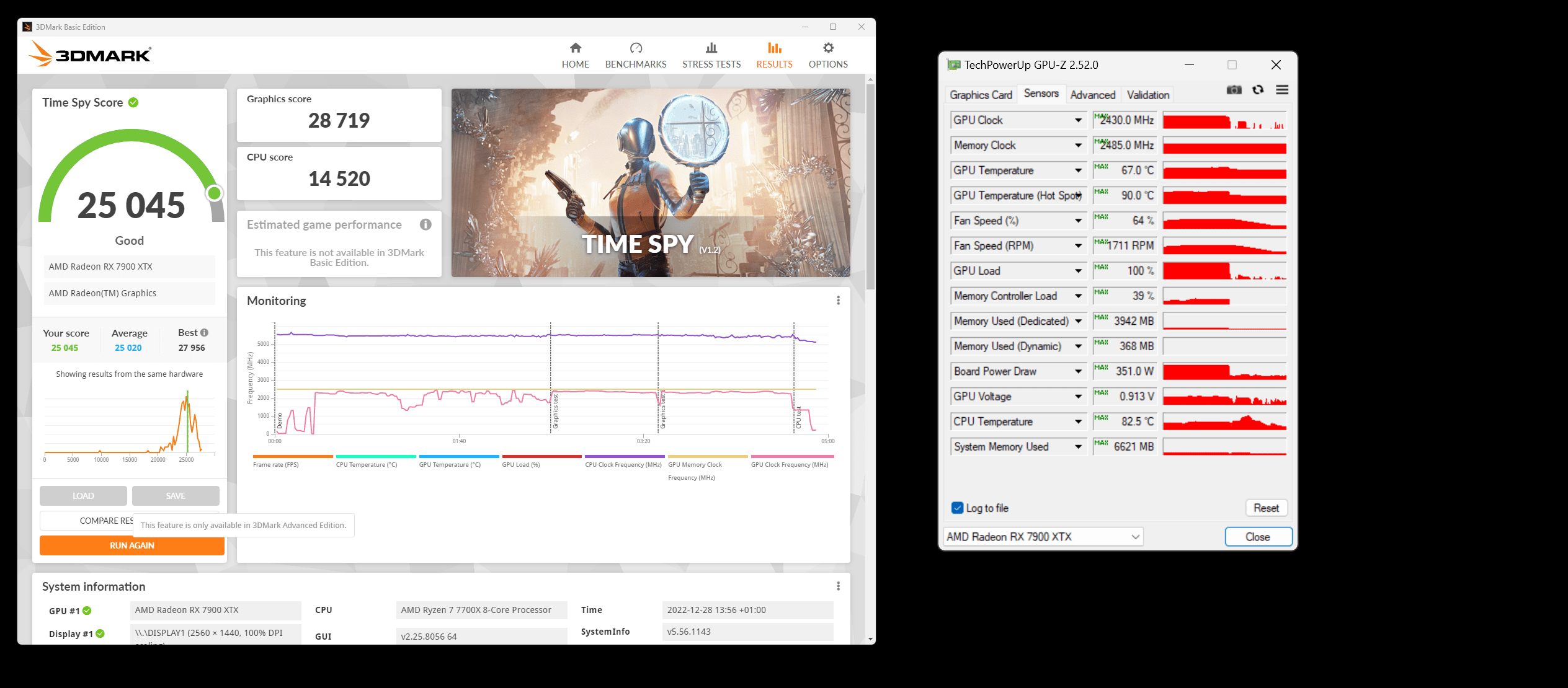Viewport: 1568px width, 688px height.
Task: Maximize the 3DMark Basic Edition window
Action: 833,27
